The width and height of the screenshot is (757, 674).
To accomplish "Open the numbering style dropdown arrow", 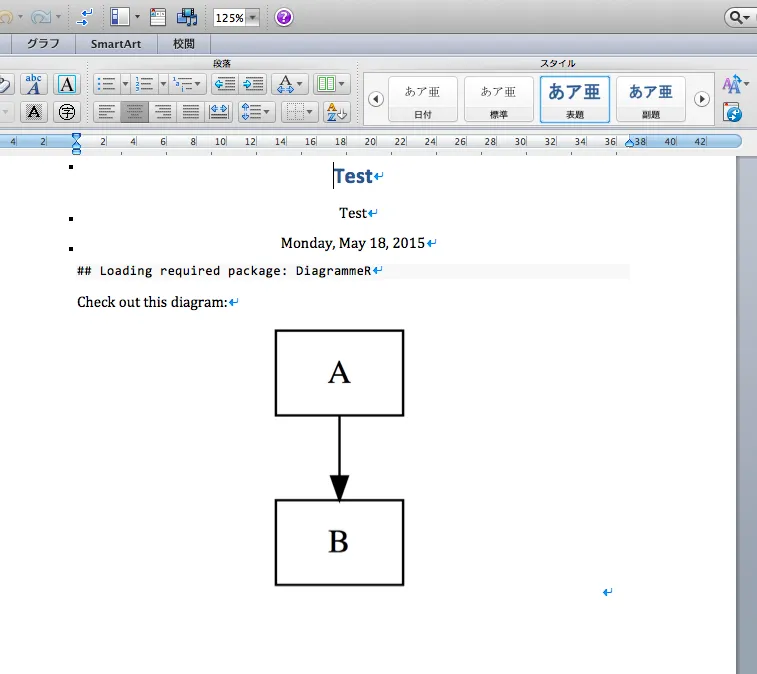I will (x=163, y=84).
